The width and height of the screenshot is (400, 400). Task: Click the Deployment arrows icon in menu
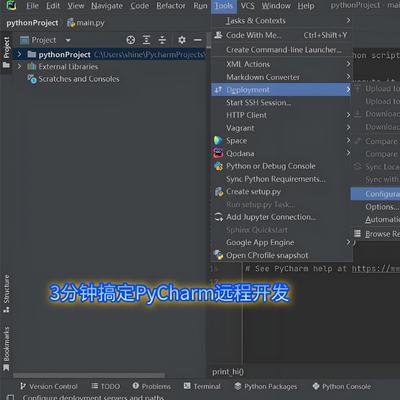218,90
